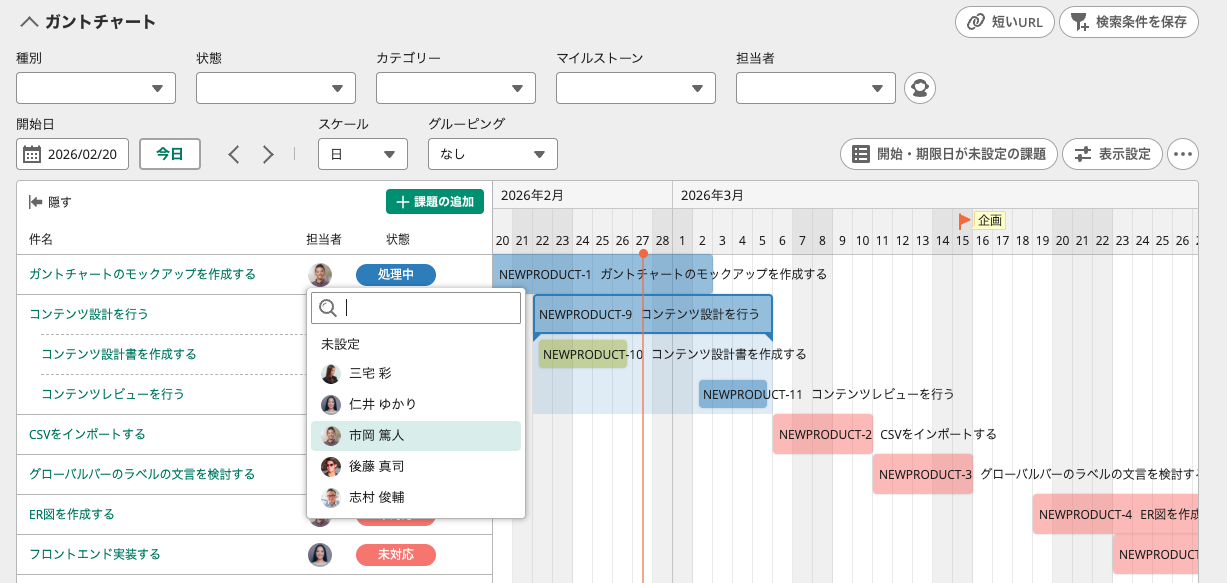Select 未設定 in assignee list
The image size is (1227, 583).
[x=416, y=344]
